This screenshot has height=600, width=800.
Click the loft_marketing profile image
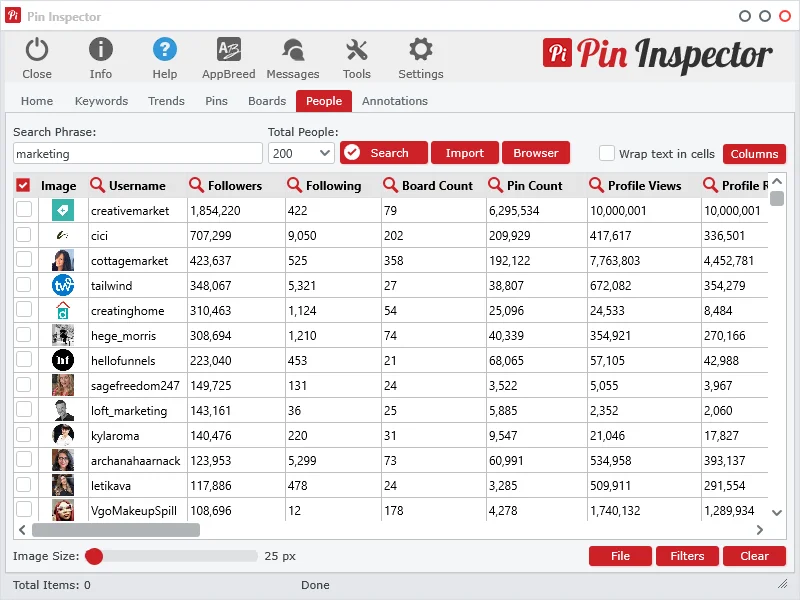pos(63,410)
